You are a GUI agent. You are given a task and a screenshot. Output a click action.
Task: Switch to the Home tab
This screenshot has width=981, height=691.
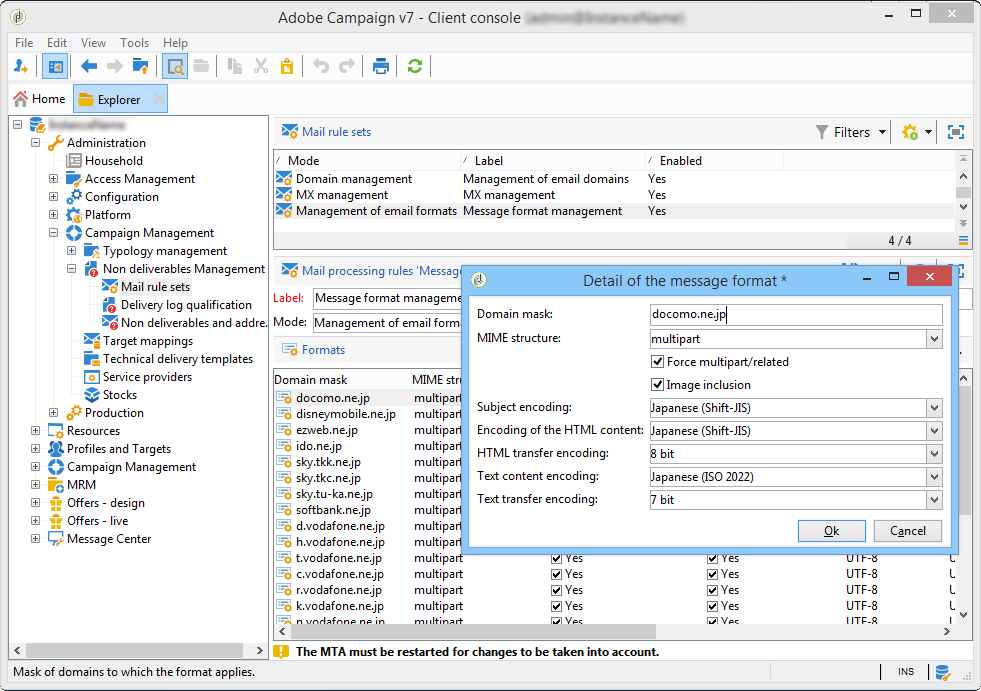(x=39, y=99)
